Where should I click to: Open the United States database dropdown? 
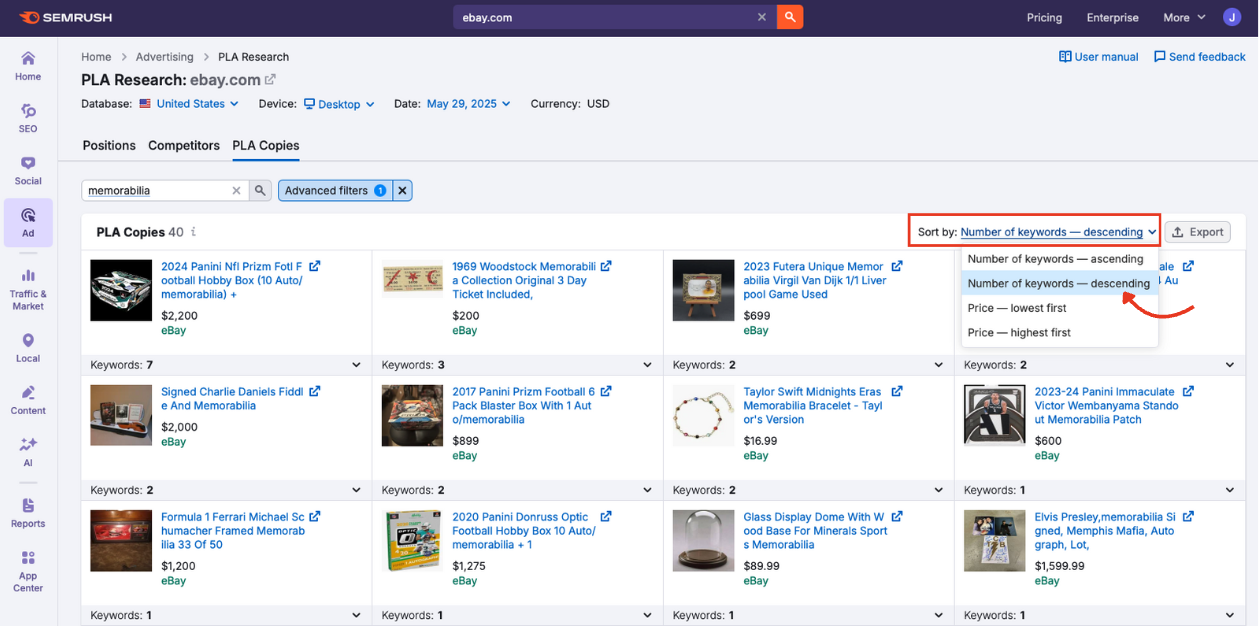click(x=188, y=103)
